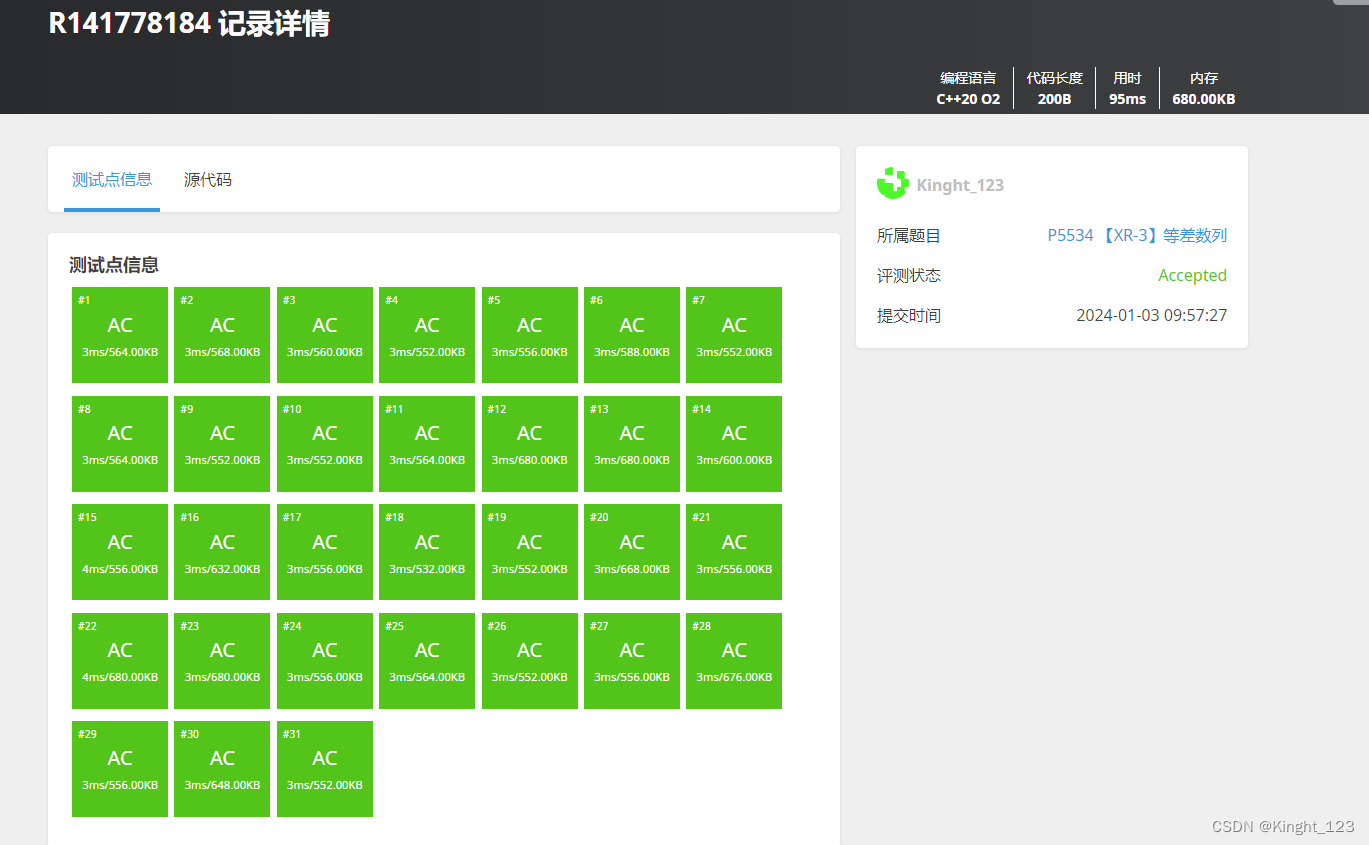Image resolution: width=1369 pixels, height=845 pixels.
Task: Open test case #1 AC tile
Action: (120, 335)
